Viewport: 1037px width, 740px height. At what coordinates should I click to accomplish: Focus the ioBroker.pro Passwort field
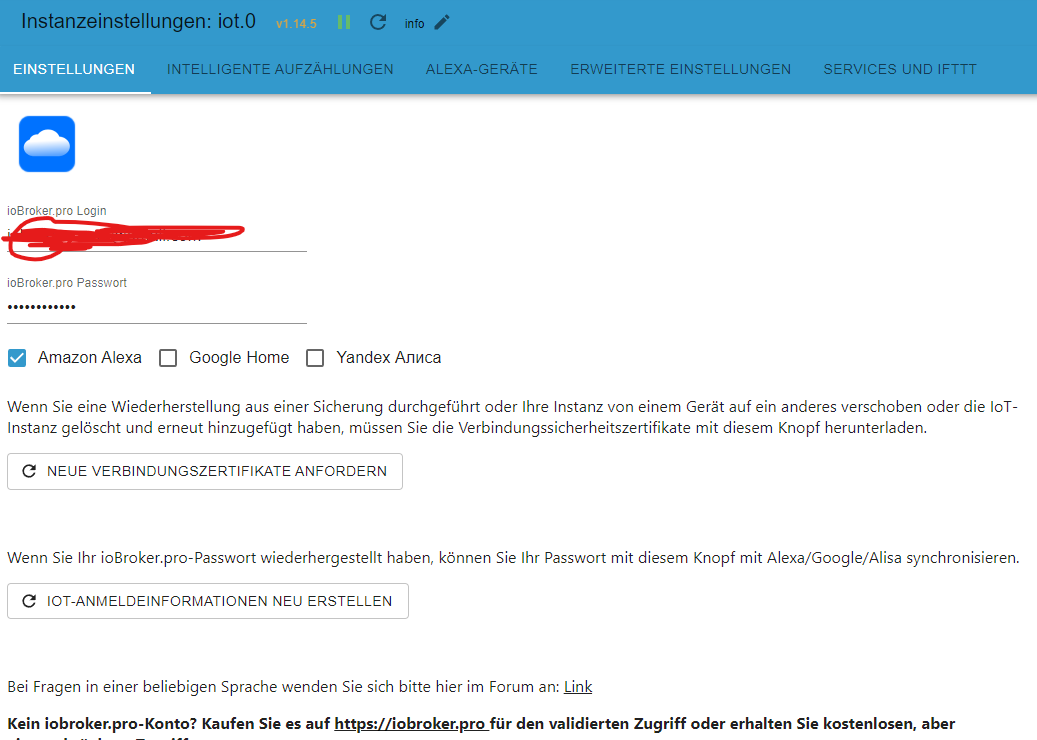pos(157,308)
